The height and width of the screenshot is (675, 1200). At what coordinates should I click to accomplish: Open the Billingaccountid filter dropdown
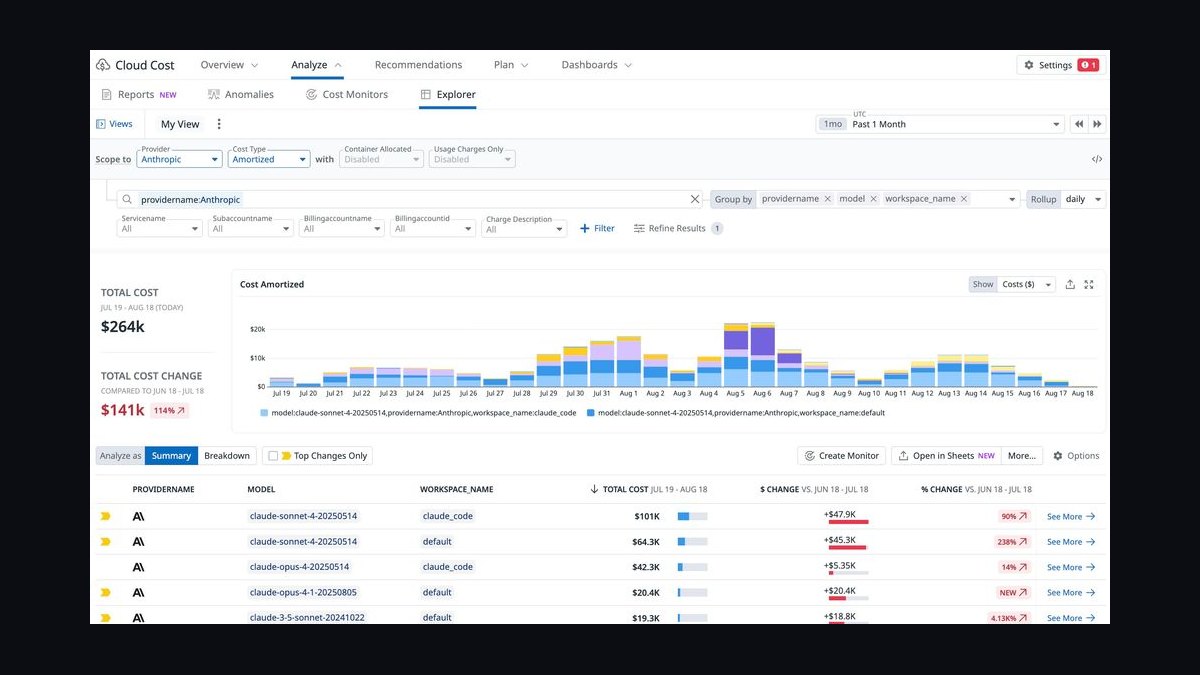tap(433, 228)
